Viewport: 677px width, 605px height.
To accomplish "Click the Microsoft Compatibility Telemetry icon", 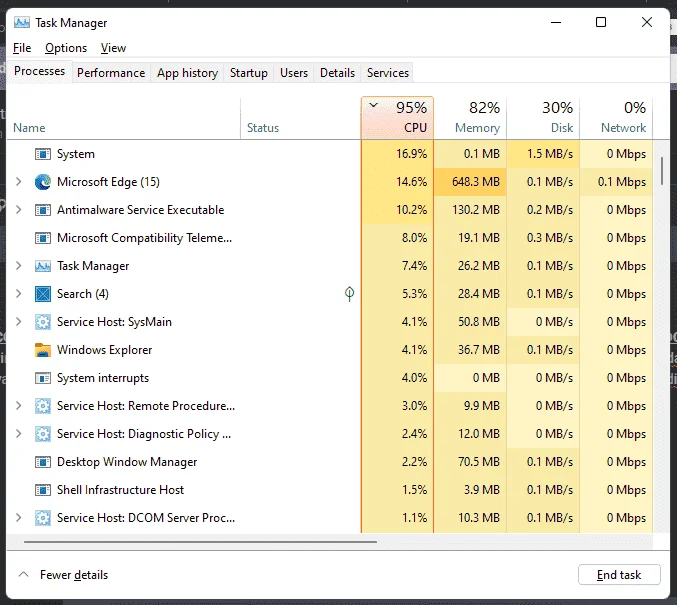I will click(43, 238).
